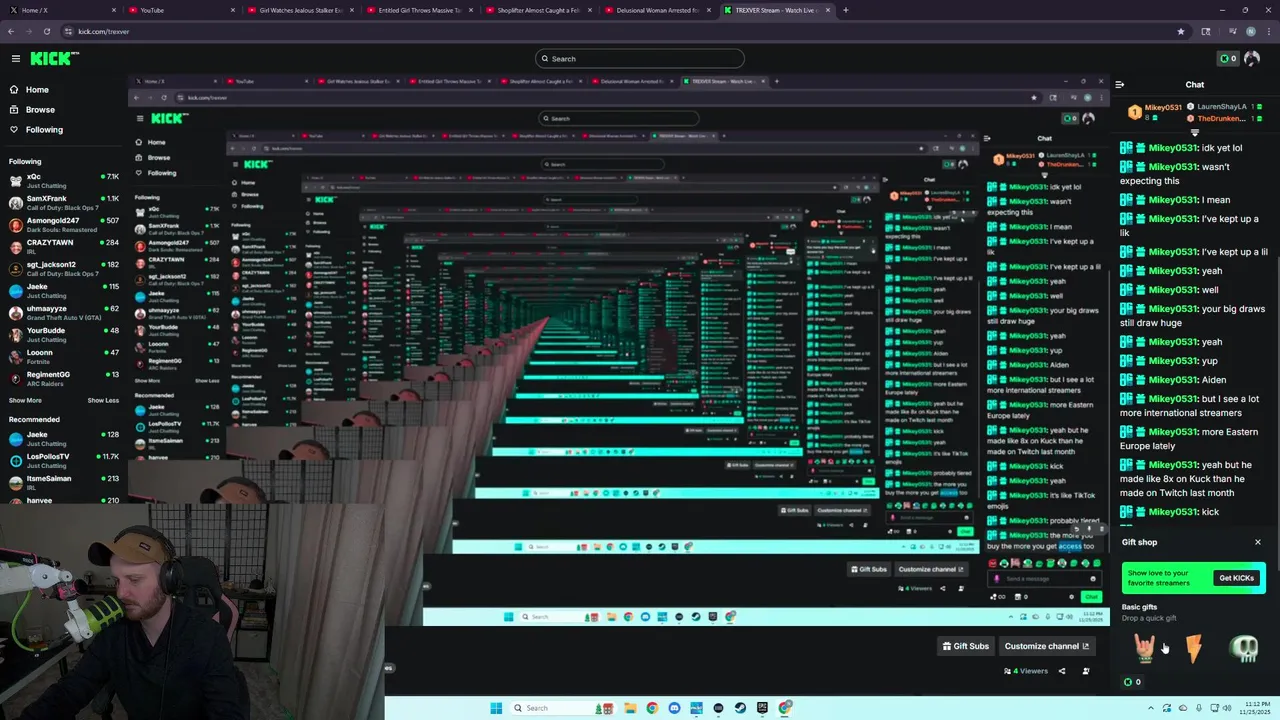
Task: Open Looonn's channel from the sidebar
Action: click(64, 356)
